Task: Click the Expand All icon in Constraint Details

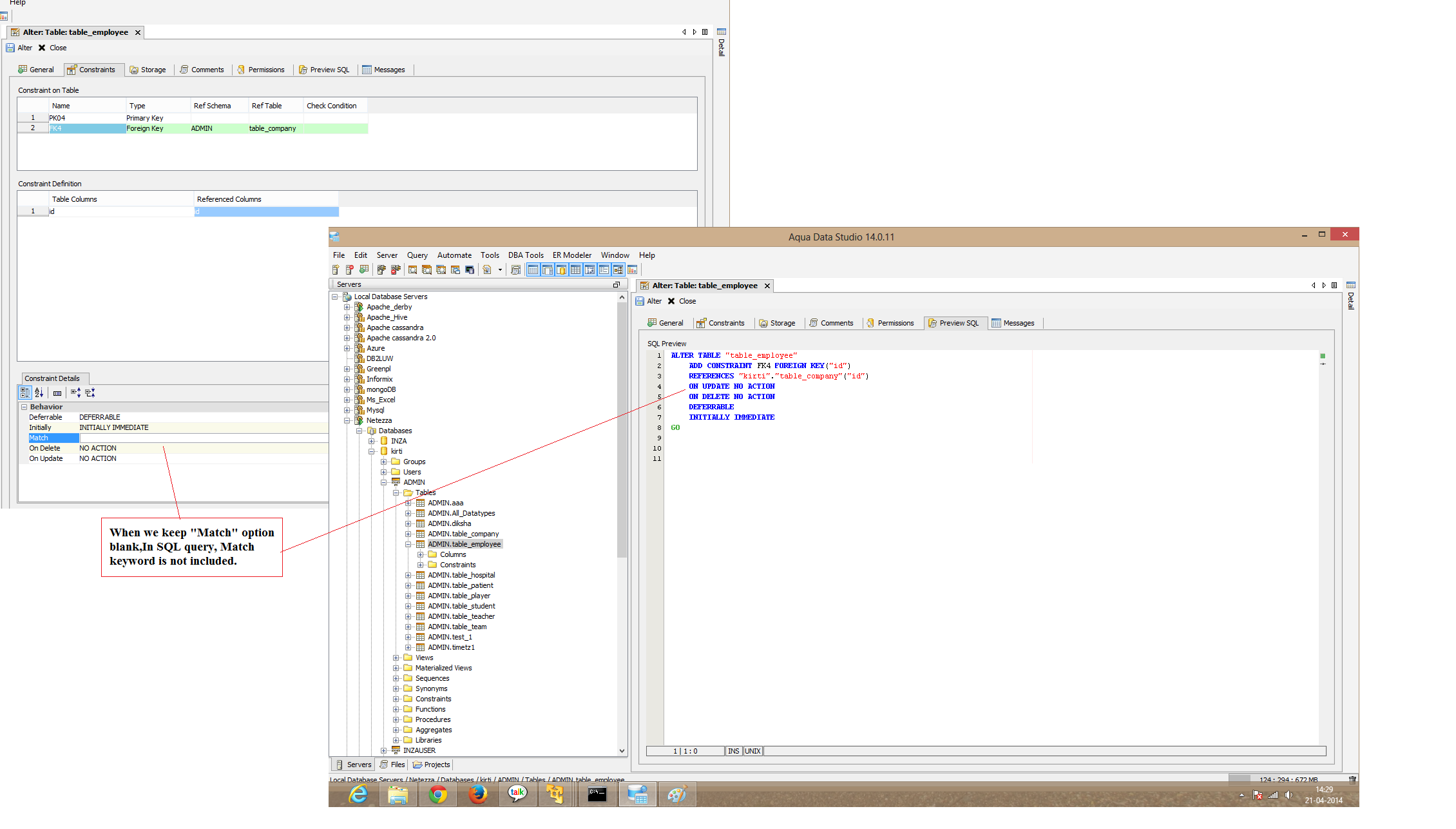Action: click(x=75, y=393)
